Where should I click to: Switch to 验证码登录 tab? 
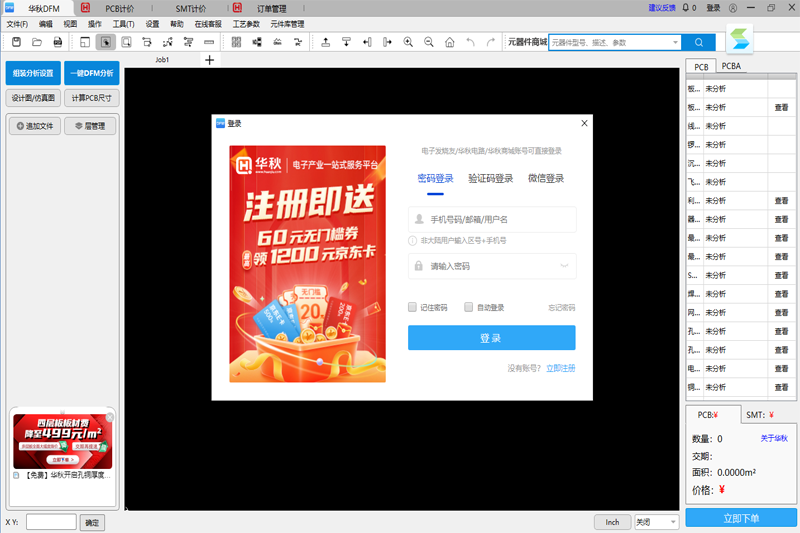[491, 179]
